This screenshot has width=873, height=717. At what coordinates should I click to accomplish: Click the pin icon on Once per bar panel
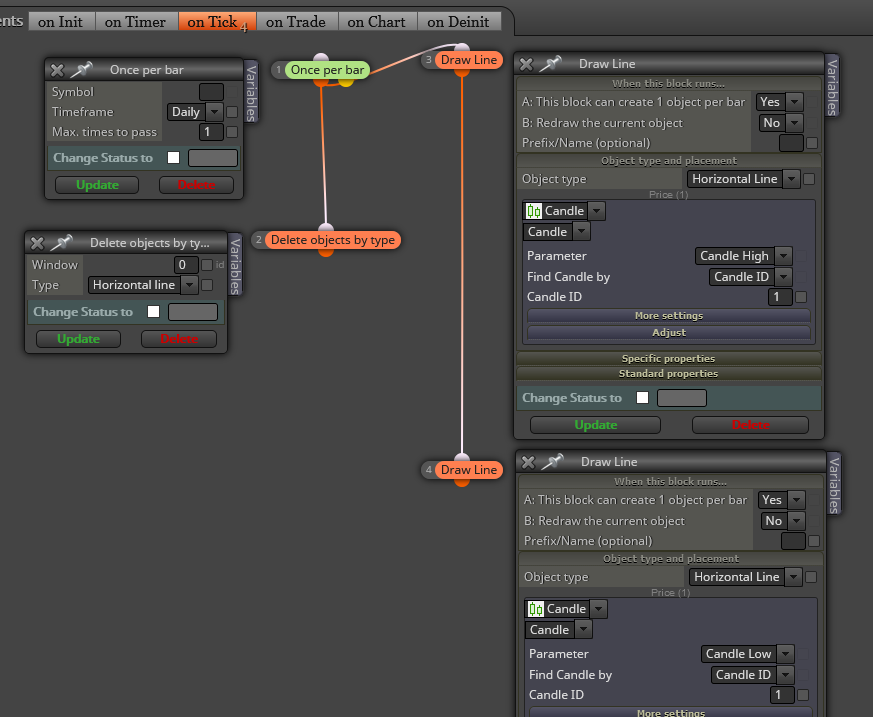point(82,70)
